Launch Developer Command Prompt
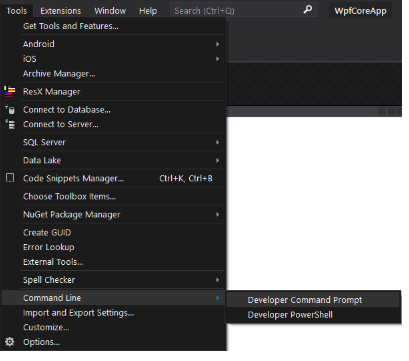This screenshot has height=361, width=409. tap(313, 300)
